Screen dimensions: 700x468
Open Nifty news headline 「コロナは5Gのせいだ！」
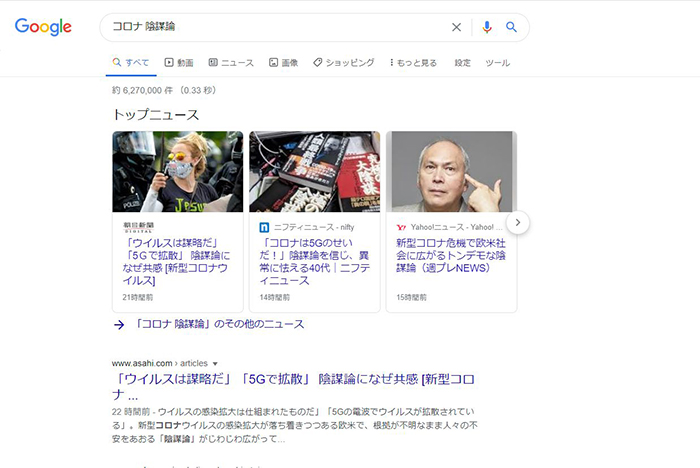(x=315, y=262)
